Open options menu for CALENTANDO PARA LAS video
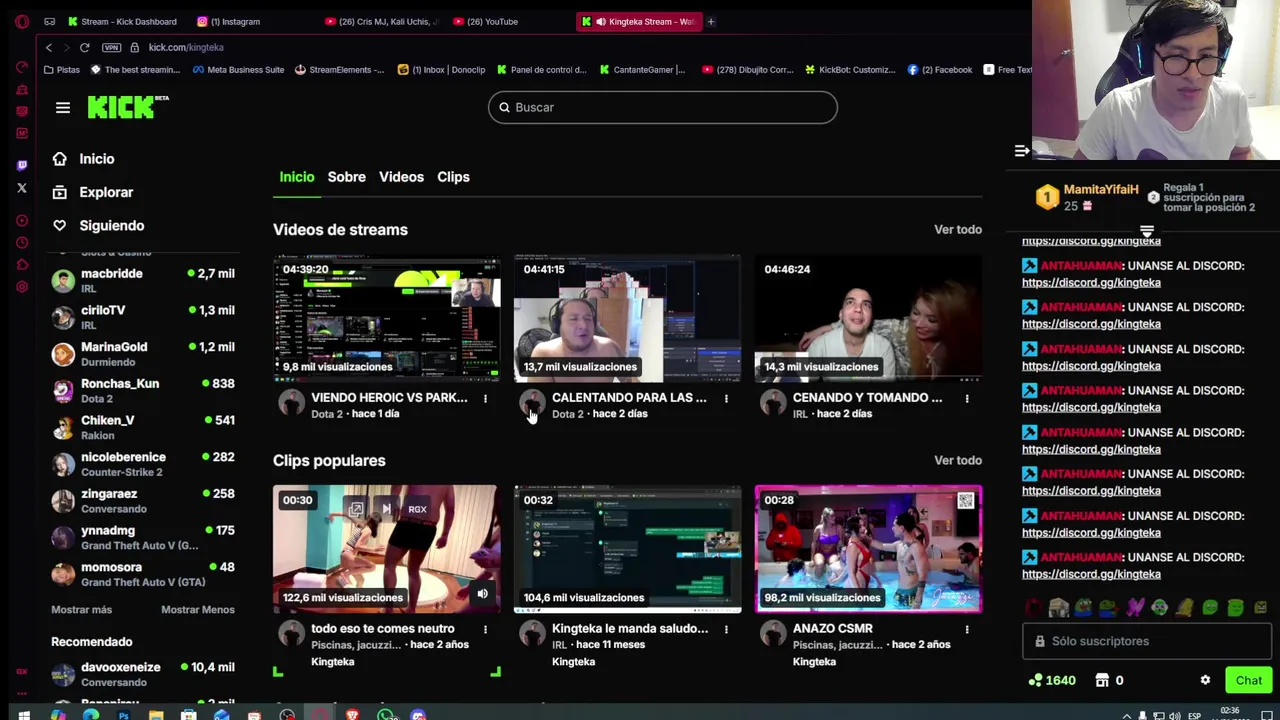The image size is (1280, 720). click(726, 399)
